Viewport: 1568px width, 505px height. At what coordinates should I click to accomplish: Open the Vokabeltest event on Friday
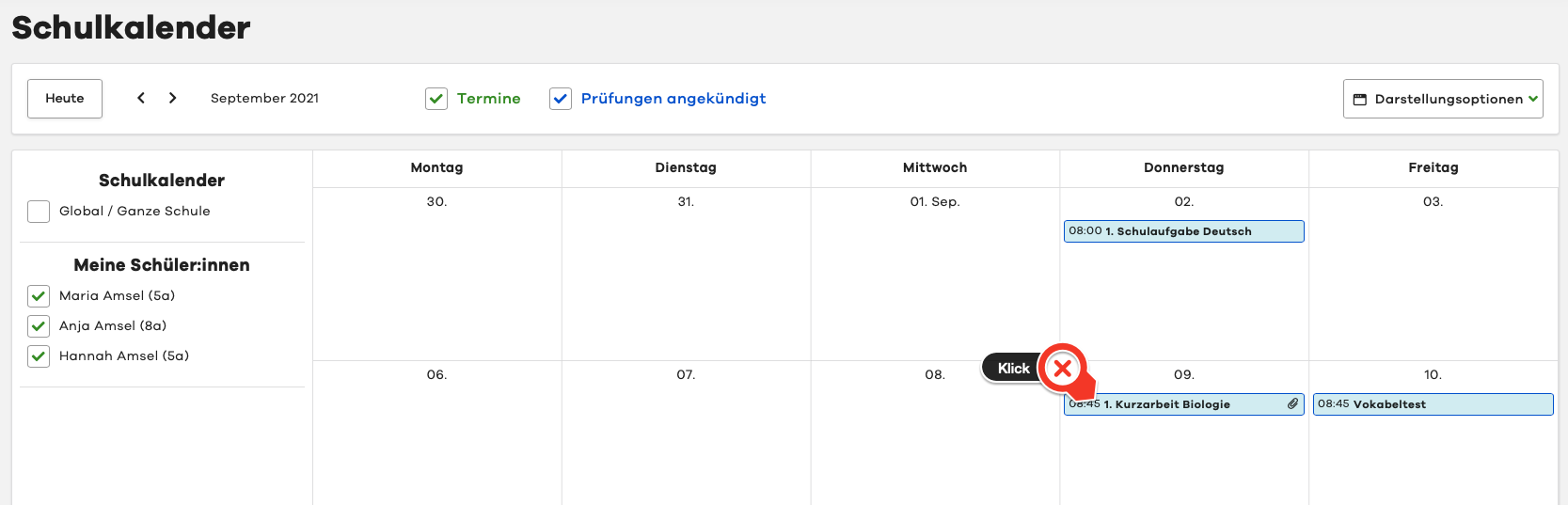[x=1432, y=404]
